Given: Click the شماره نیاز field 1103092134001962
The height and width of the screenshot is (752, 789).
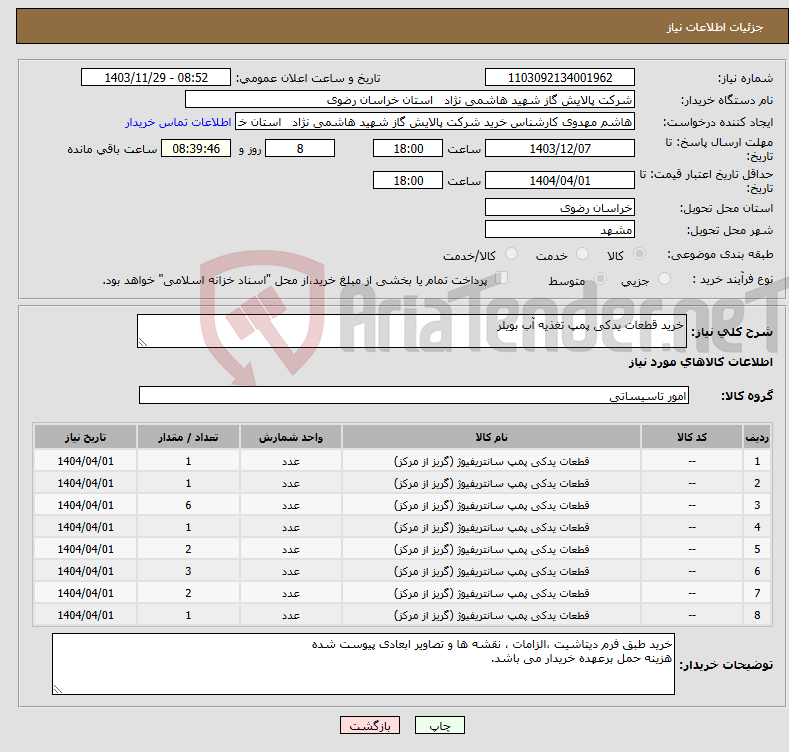Looking at the screenshot, I should (x=560, y=78).
